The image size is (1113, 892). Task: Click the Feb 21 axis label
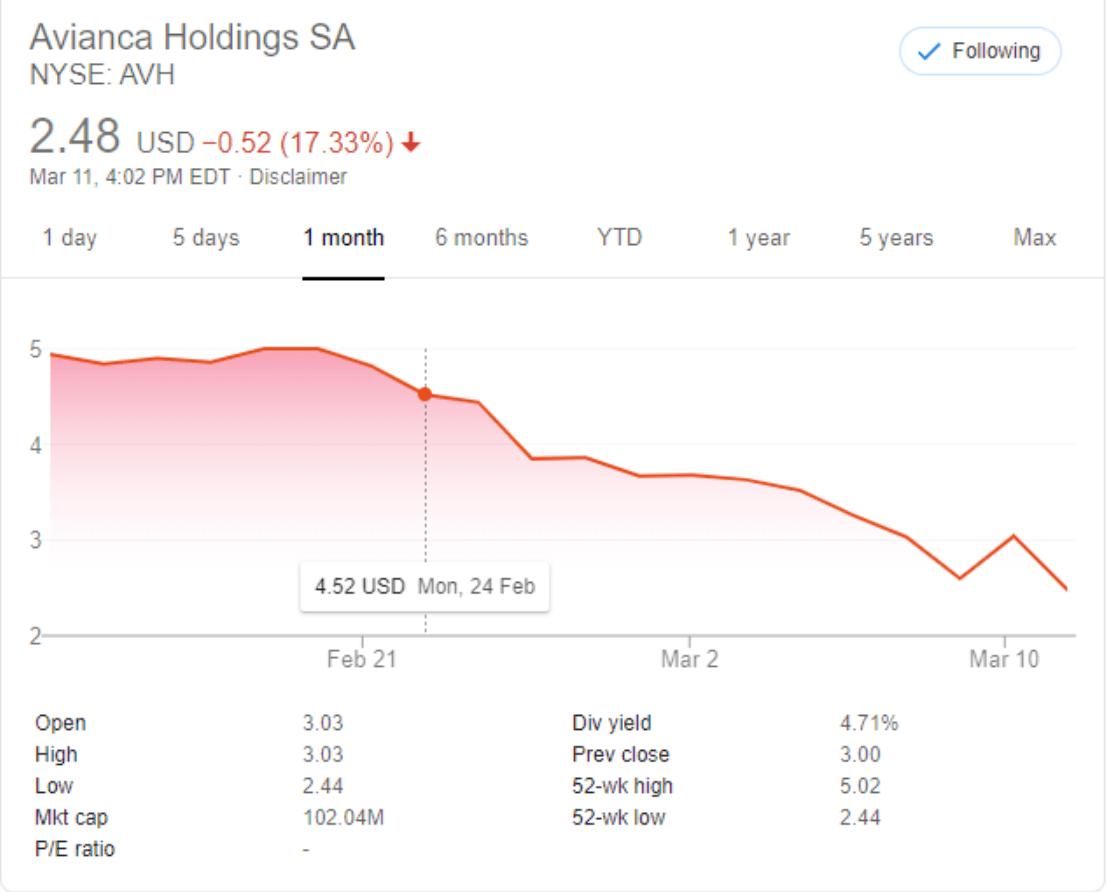(362, 661)
